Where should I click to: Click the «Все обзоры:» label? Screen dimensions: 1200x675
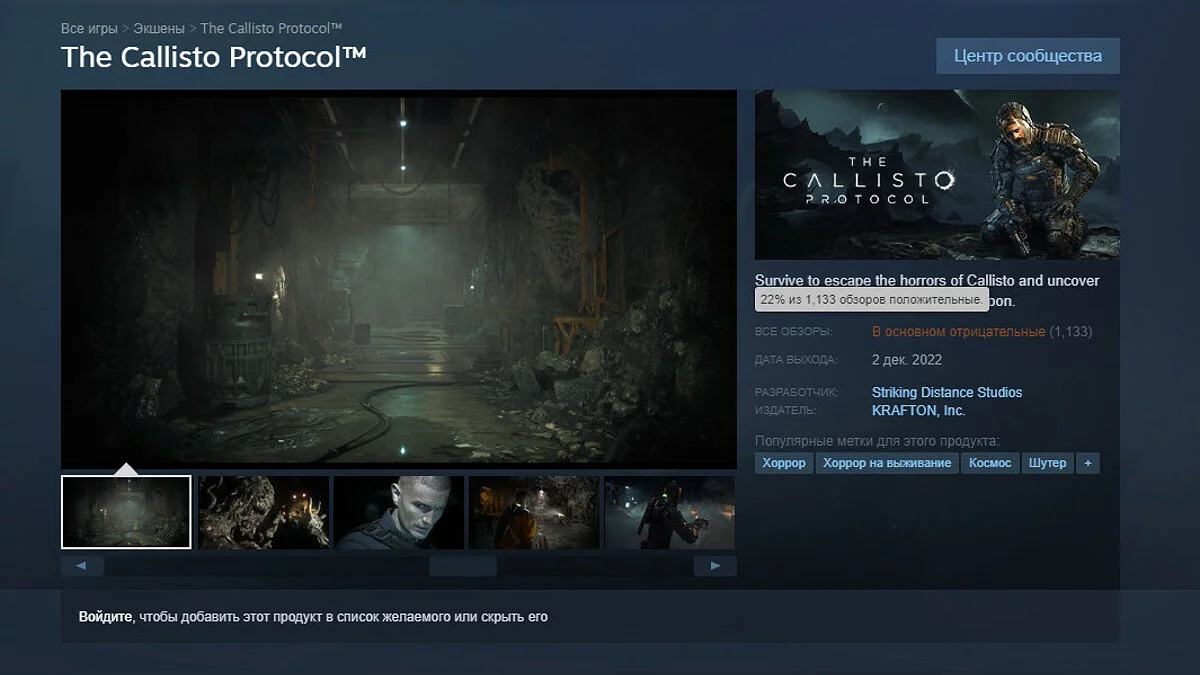(x=794, y=332)
